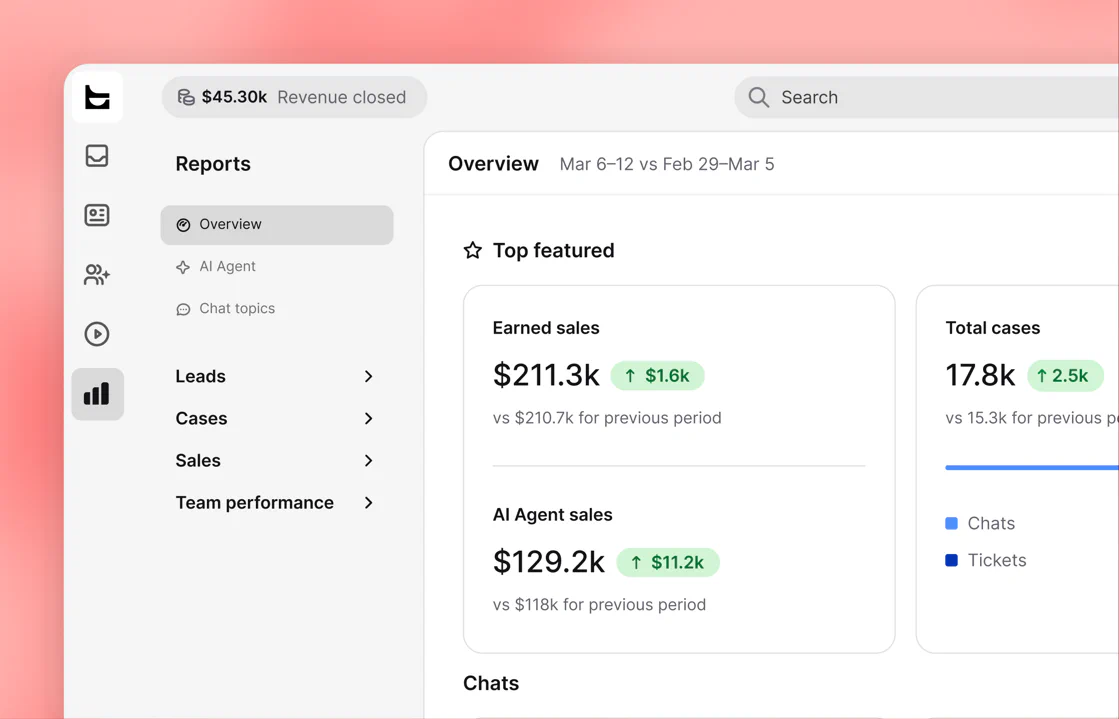Click the AI Agent sales $129.2k value
1119x719 pixels.
click(x=549, y=562)
